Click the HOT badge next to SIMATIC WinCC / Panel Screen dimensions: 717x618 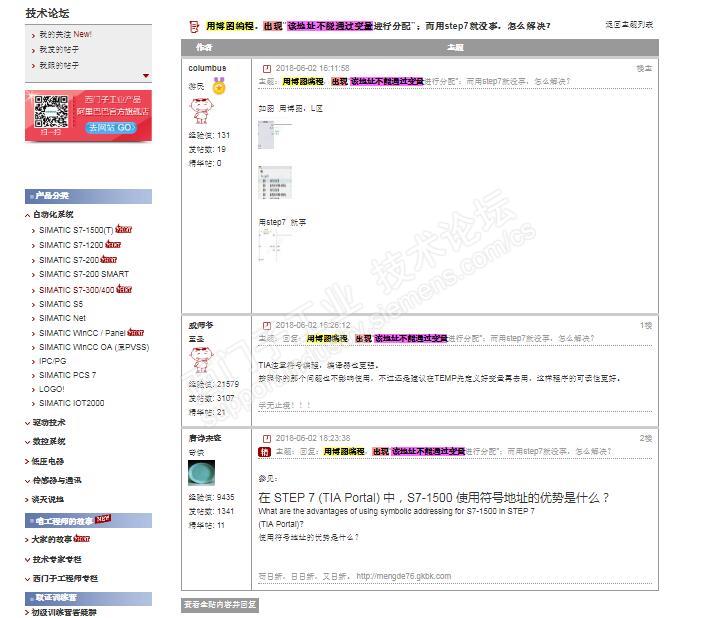coord(136,333)
